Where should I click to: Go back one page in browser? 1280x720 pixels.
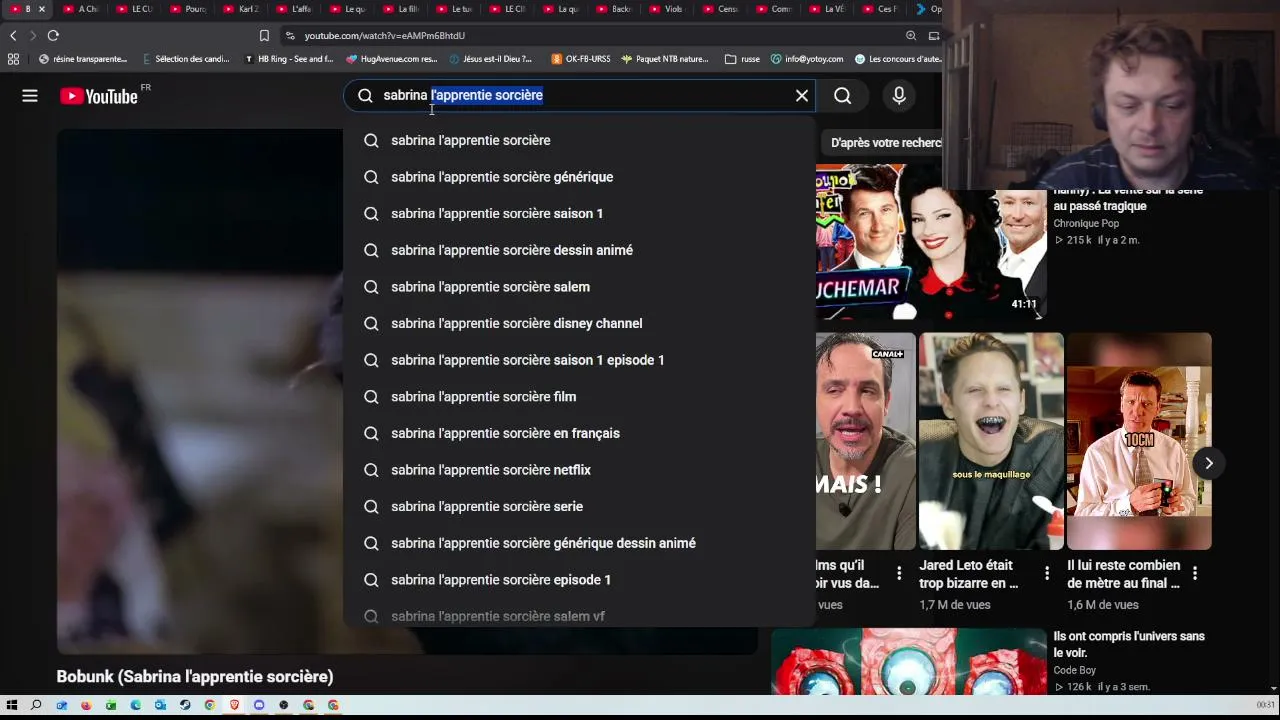pos(13,36)
